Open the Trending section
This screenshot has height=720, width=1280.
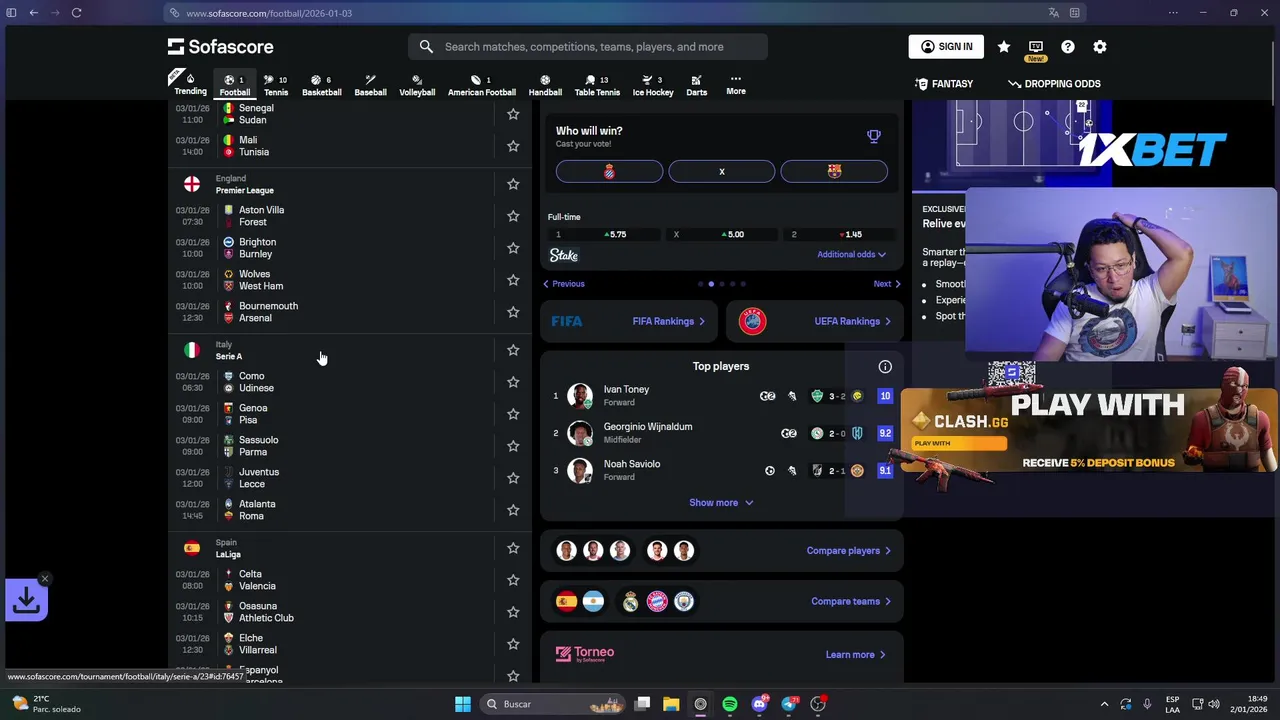pos(190,85)
